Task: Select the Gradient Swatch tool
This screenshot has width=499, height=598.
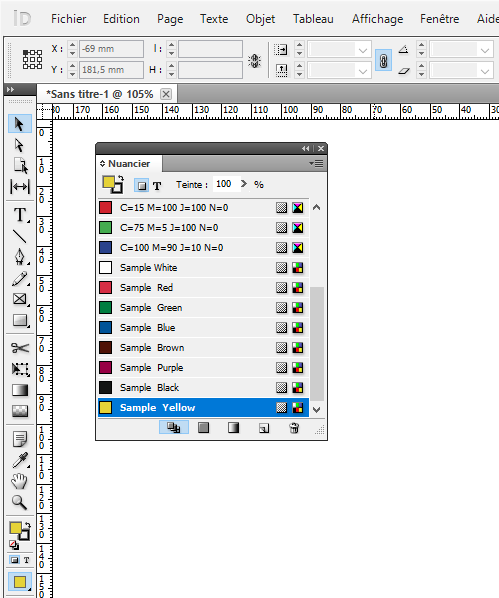Action: [20, 390]
